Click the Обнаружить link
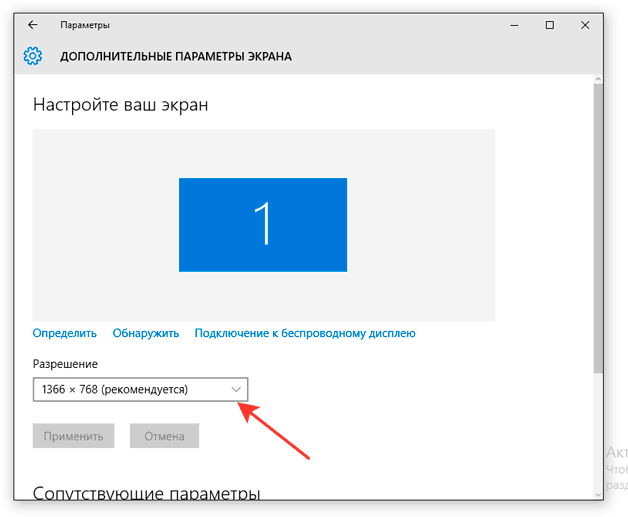Viewport: 628px width, 517px height. click(145, 333)
